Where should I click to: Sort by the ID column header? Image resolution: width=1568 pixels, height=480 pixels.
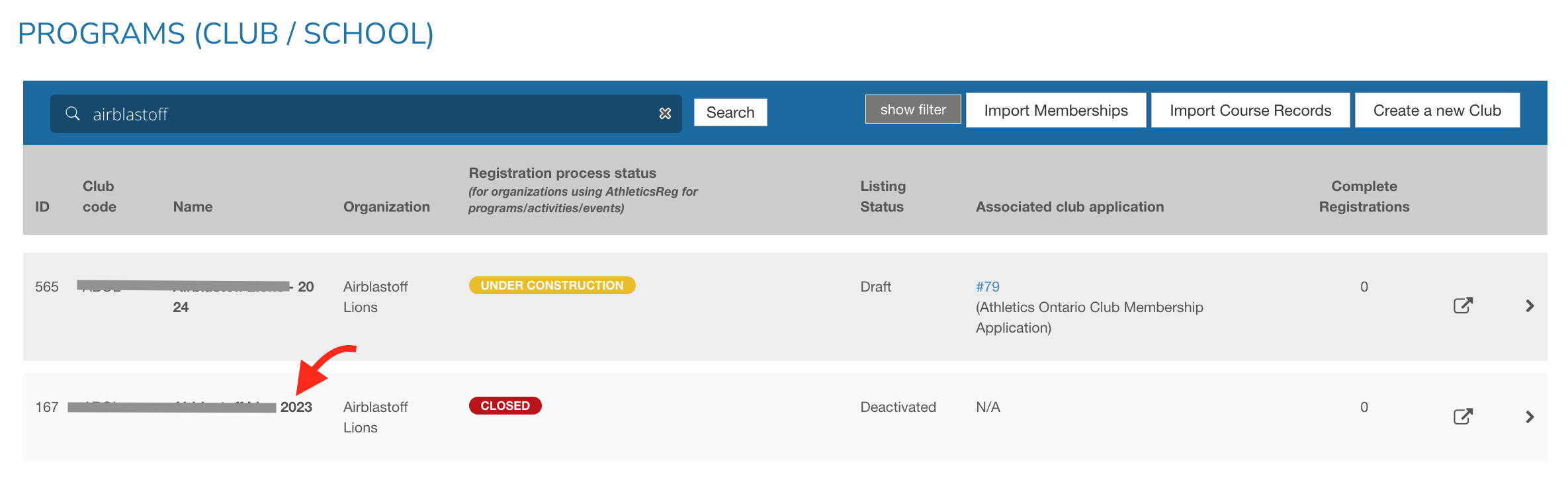coord(42,207)
